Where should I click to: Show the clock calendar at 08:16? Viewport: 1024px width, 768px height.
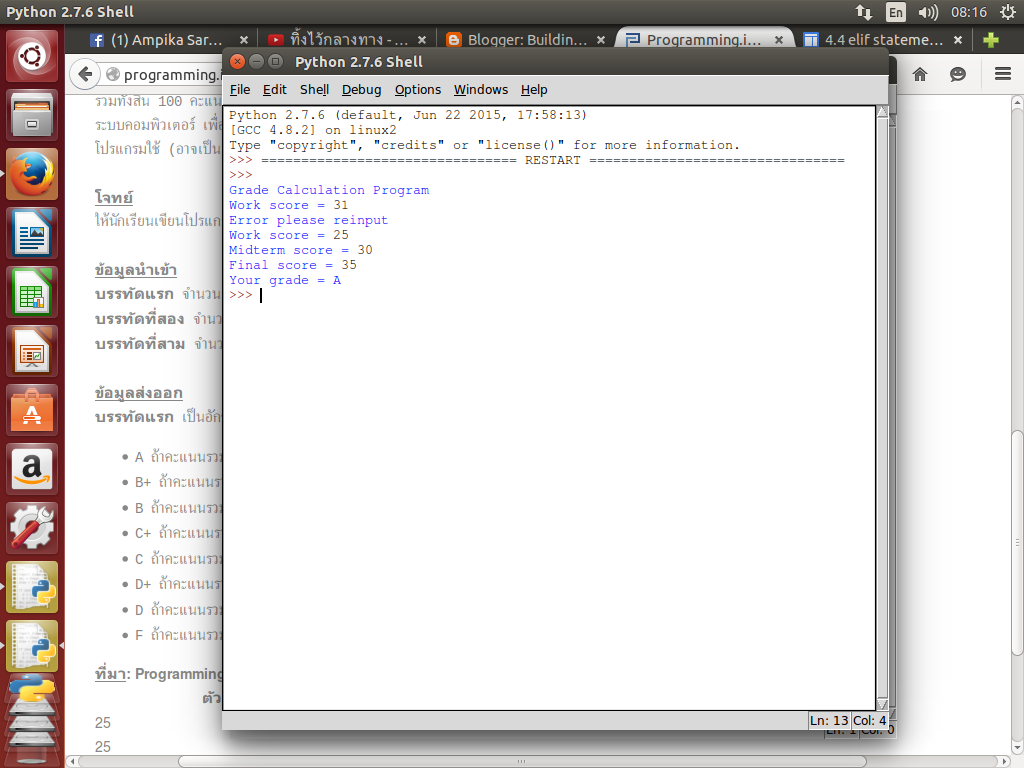pyautogui.click(x=969, y=12)
